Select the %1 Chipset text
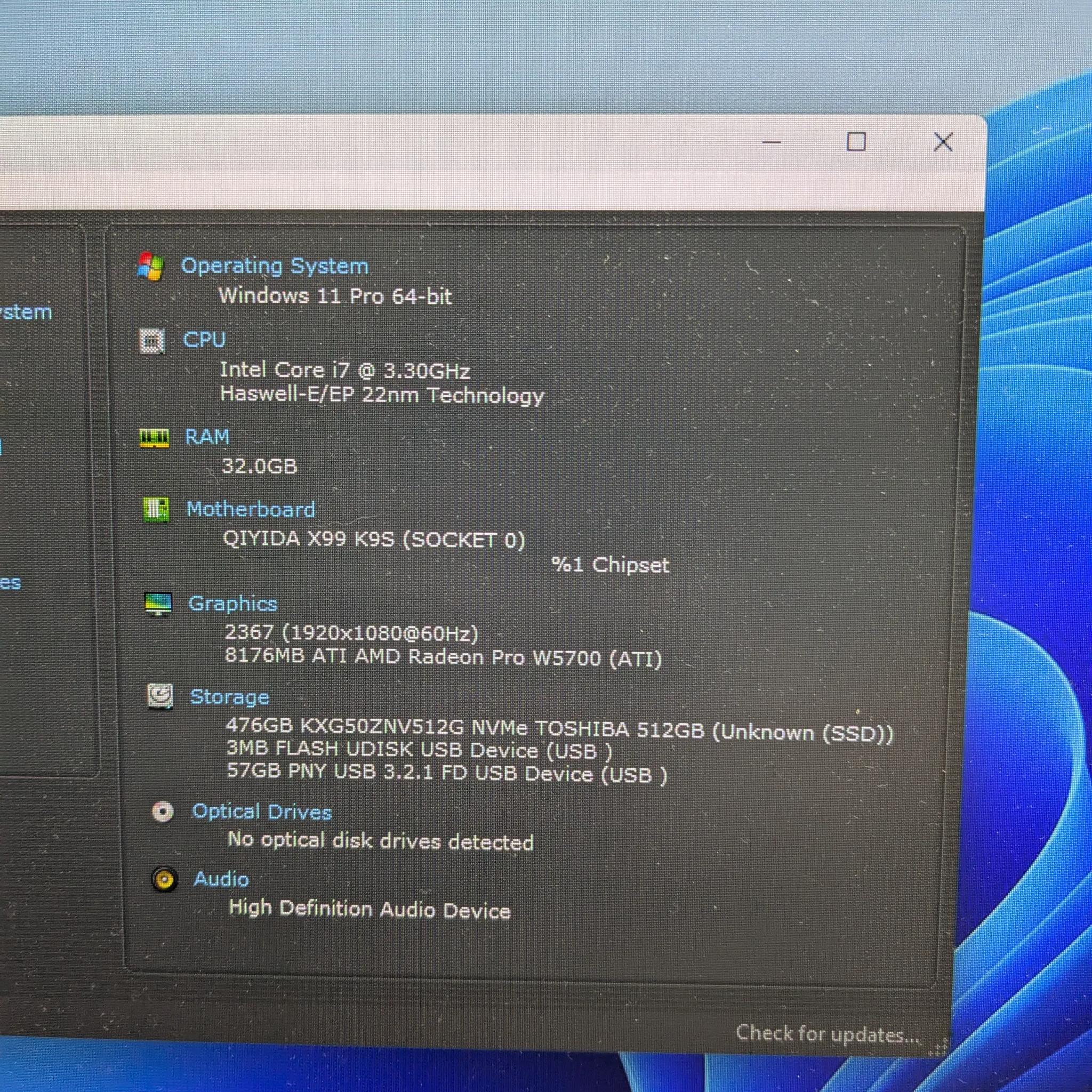 coord(611,565)
